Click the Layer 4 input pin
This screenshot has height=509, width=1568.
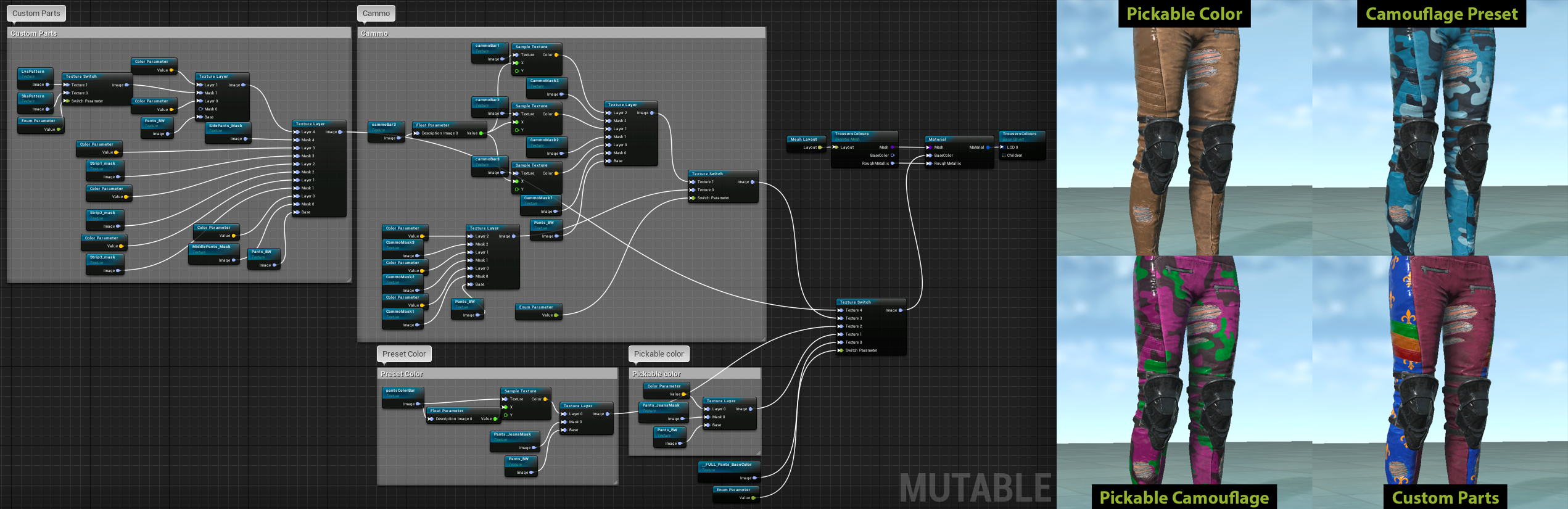click(297, 132)
